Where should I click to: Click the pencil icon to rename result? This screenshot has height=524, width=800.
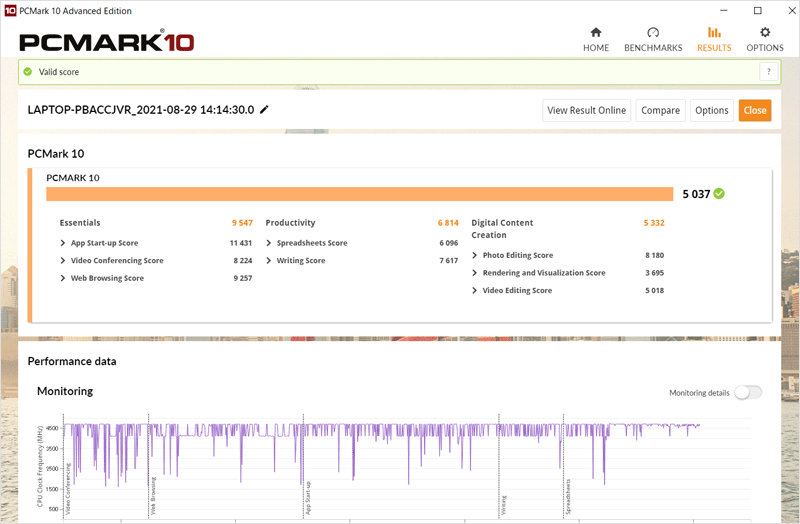click(264, 110)
